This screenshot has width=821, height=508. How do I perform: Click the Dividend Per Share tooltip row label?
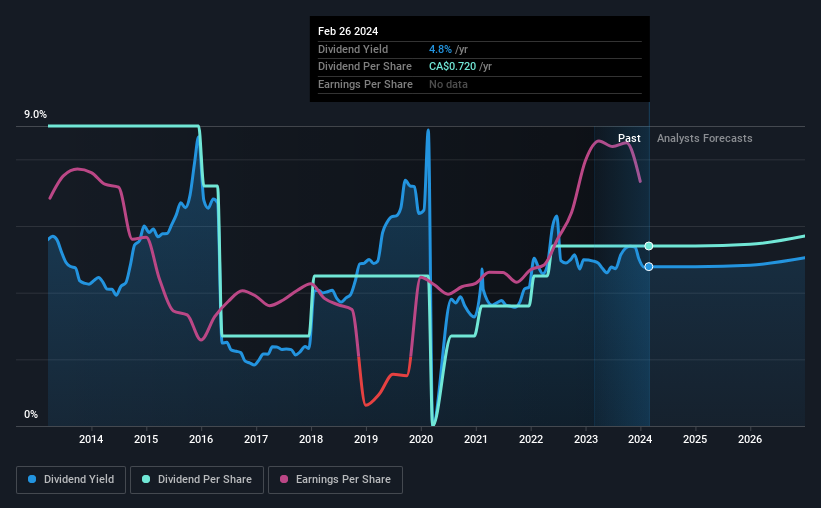[x=364, y=67]
